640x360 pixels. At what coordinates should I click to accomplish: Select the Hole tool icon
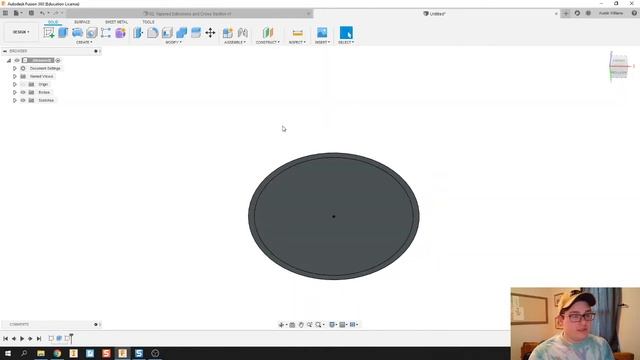tap(91, 33)
